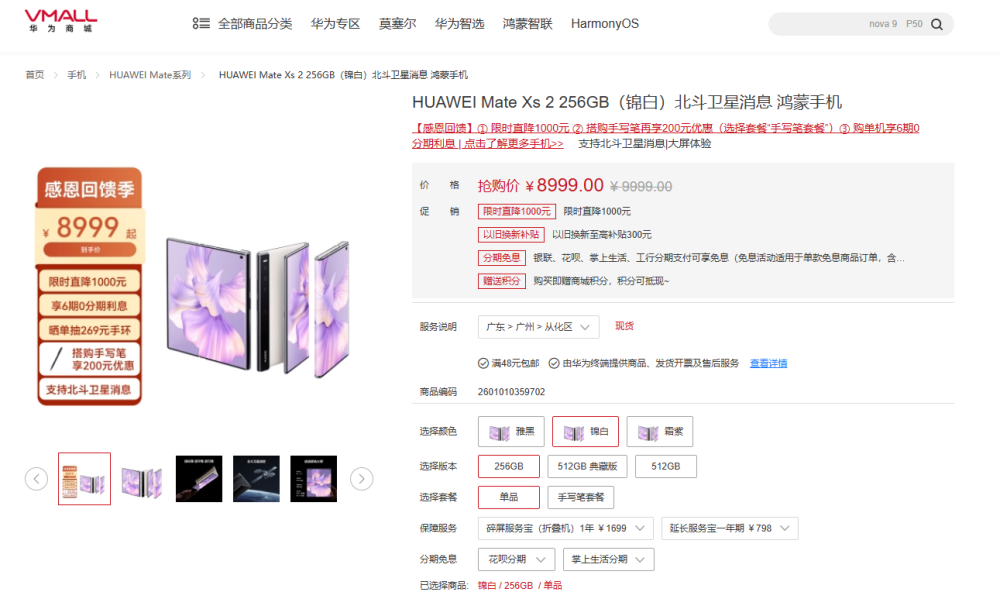Viewport: 1000px width, 592px height.
Task: Select the satellite image thumbnail
Action: [x=256, y=478]
